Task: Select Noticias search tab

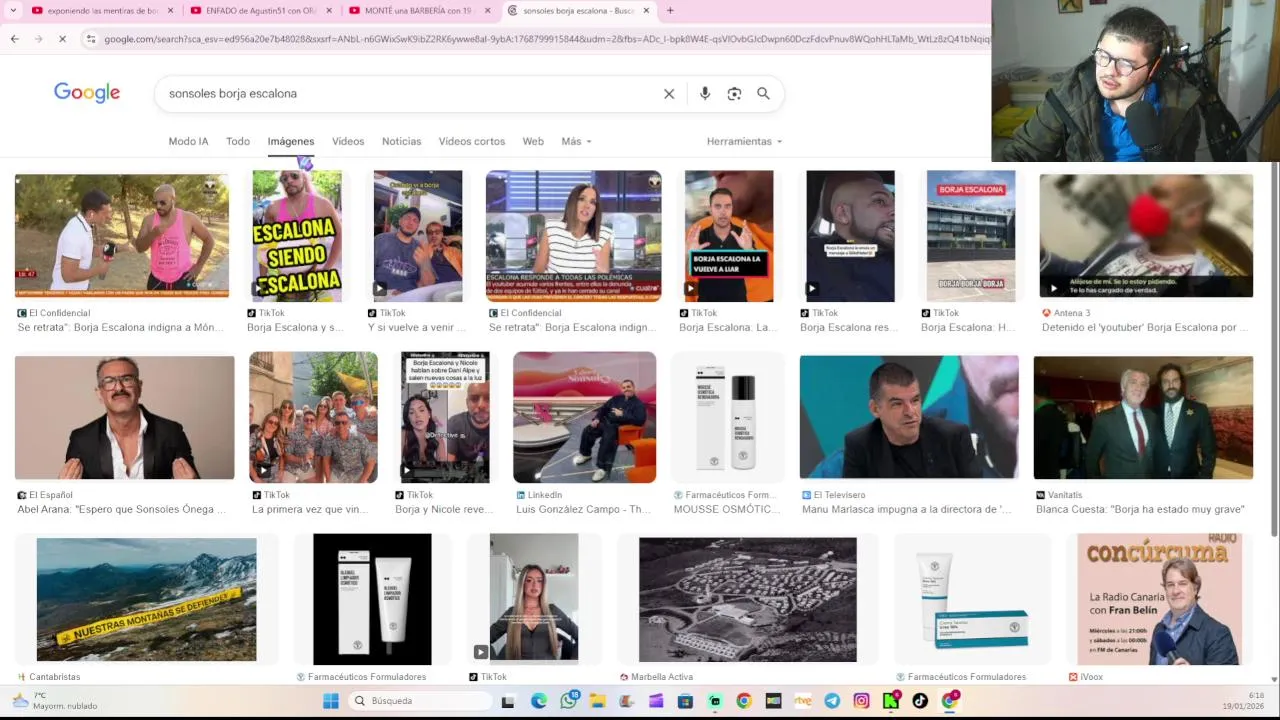Action: click(x=401, y=141)
